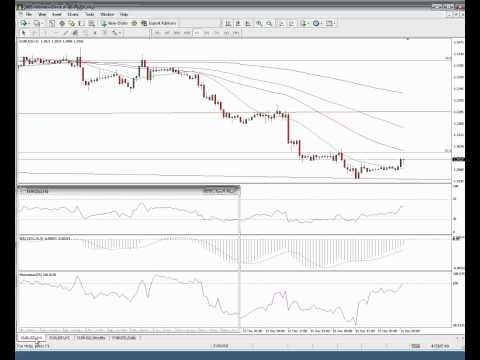
Task: Open the Data Window icon
Action: pos(62,23)
